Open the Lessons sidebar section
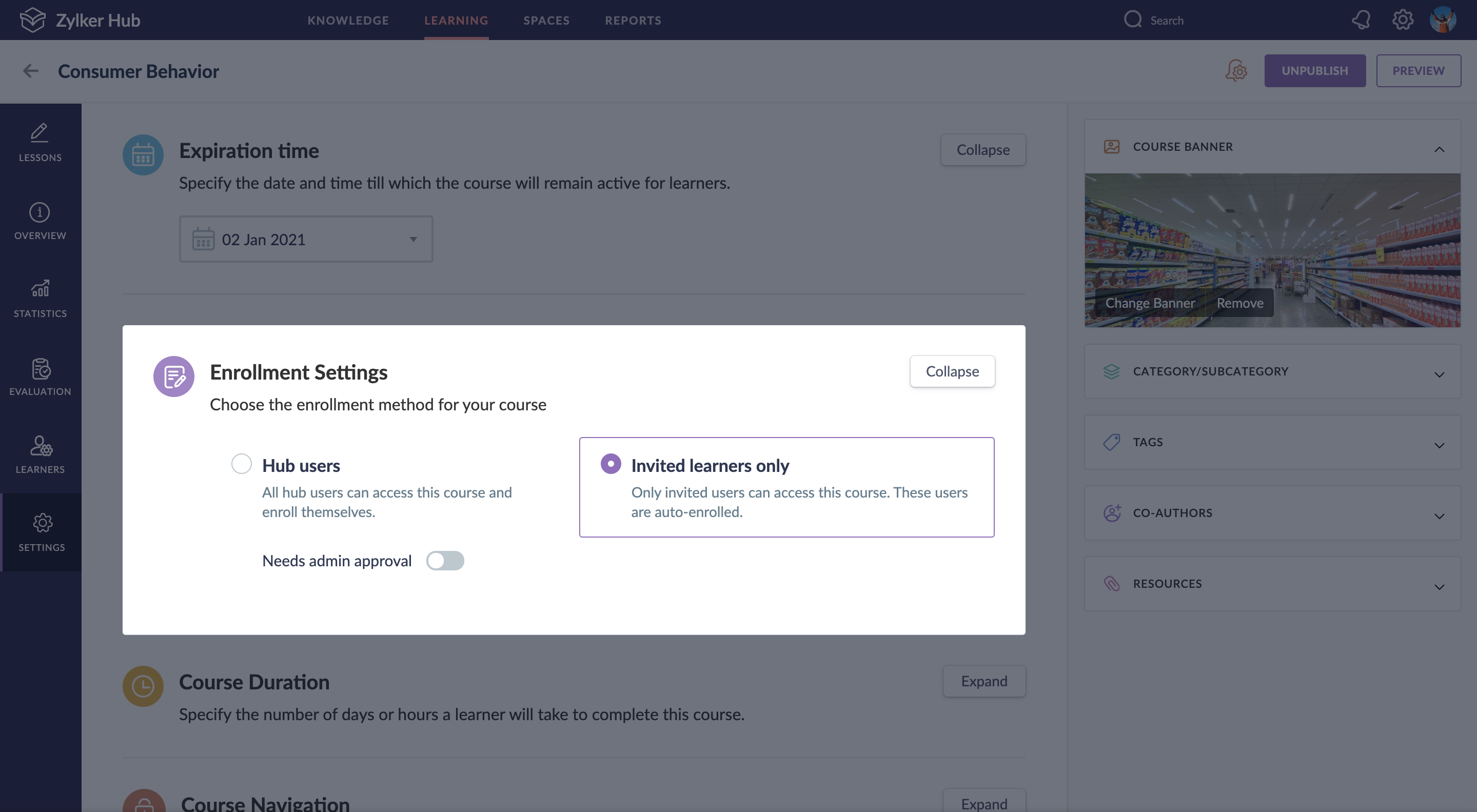Screen dimensions: 1477x812 (40, 142)
